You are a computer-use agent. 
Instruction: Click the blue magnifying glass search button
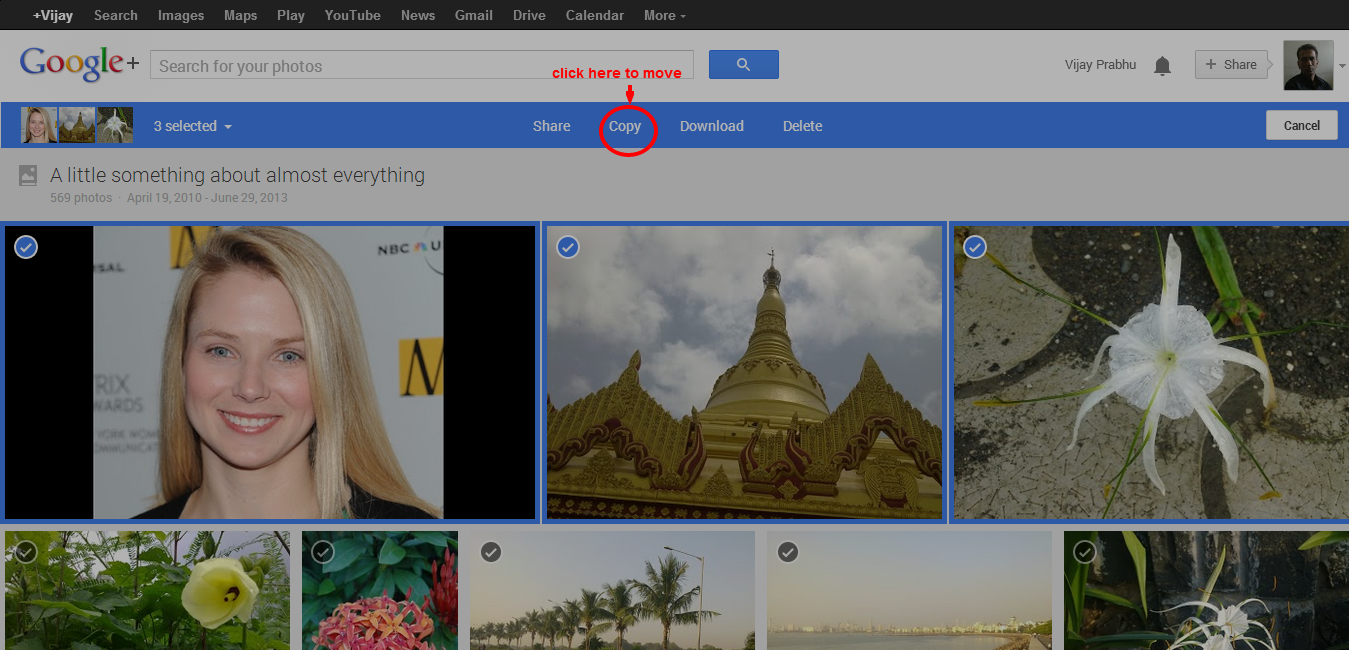tap(743, 63)
